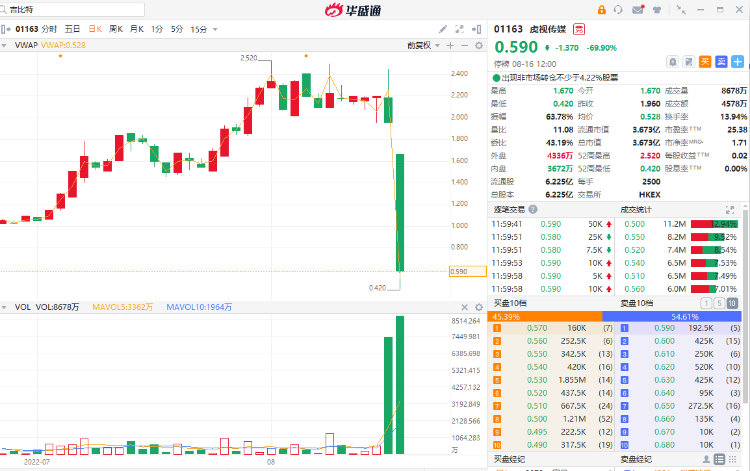Viewport: 750px width, 471px height.
Task: Switch broker queue to list view icon
Action: tap(719, 459)
